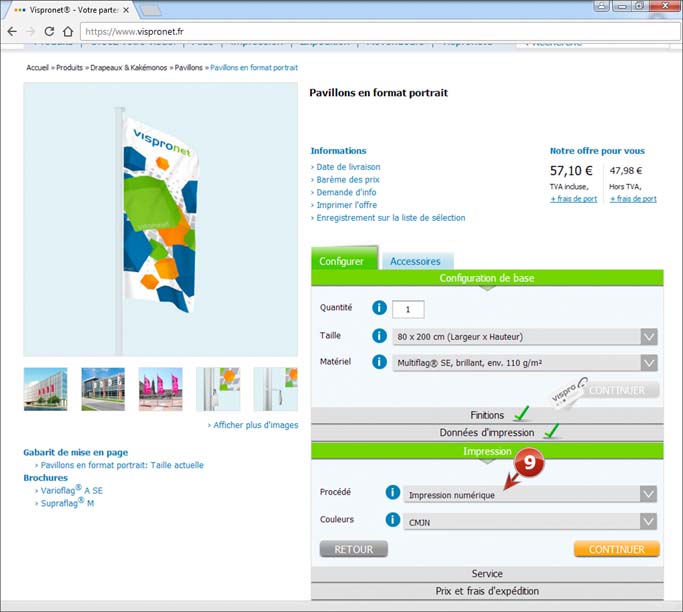This screenshot has height=612, width=683.
Task: Expand the Finitions section
Action: [487, 415]
